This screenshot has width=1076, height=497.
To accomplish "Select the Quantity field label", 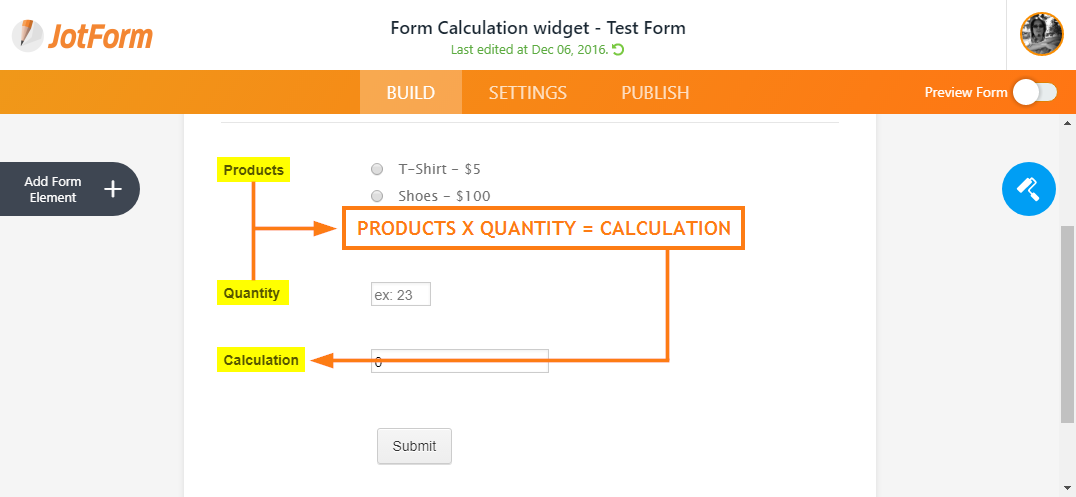I will (252, 293).
